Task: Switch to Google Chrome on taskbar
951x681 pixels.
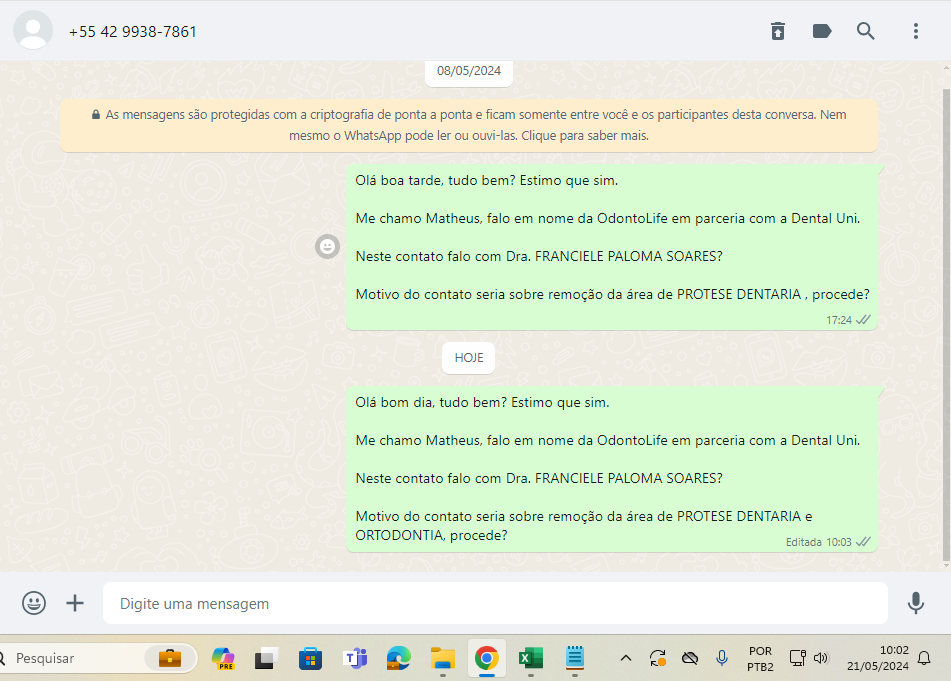Action: click(x=486, y=658)
